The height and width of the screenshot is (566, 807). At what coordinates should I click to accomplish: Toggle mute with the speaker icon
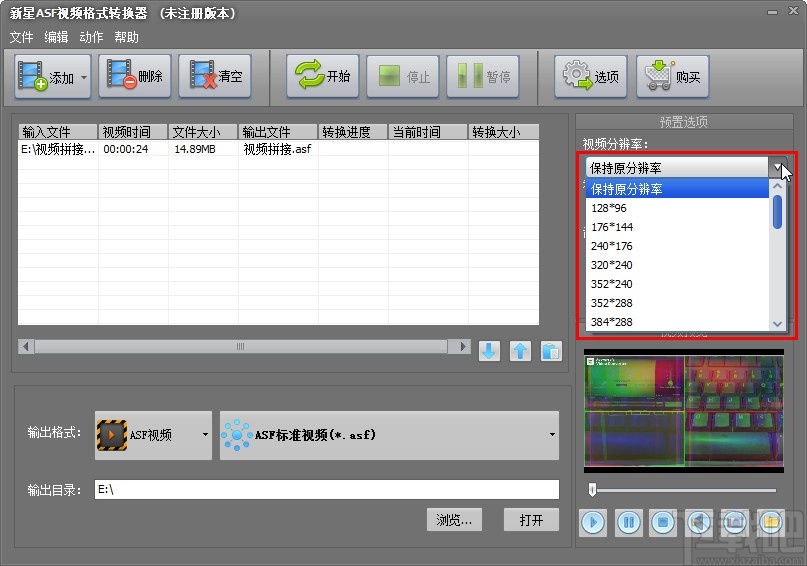[699, 521]
